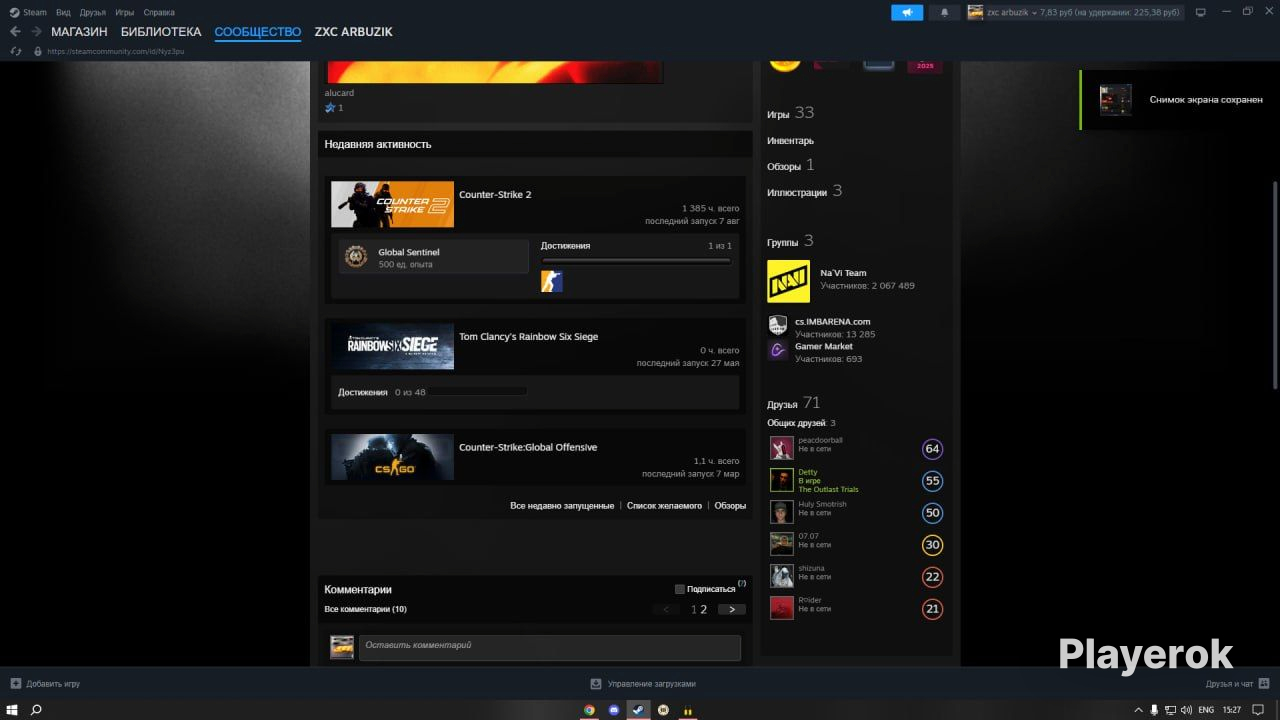Click the page vertical scrollbar
Image resolution: width=1280 pixels, height=720 pixels.
pos(1274,285)
